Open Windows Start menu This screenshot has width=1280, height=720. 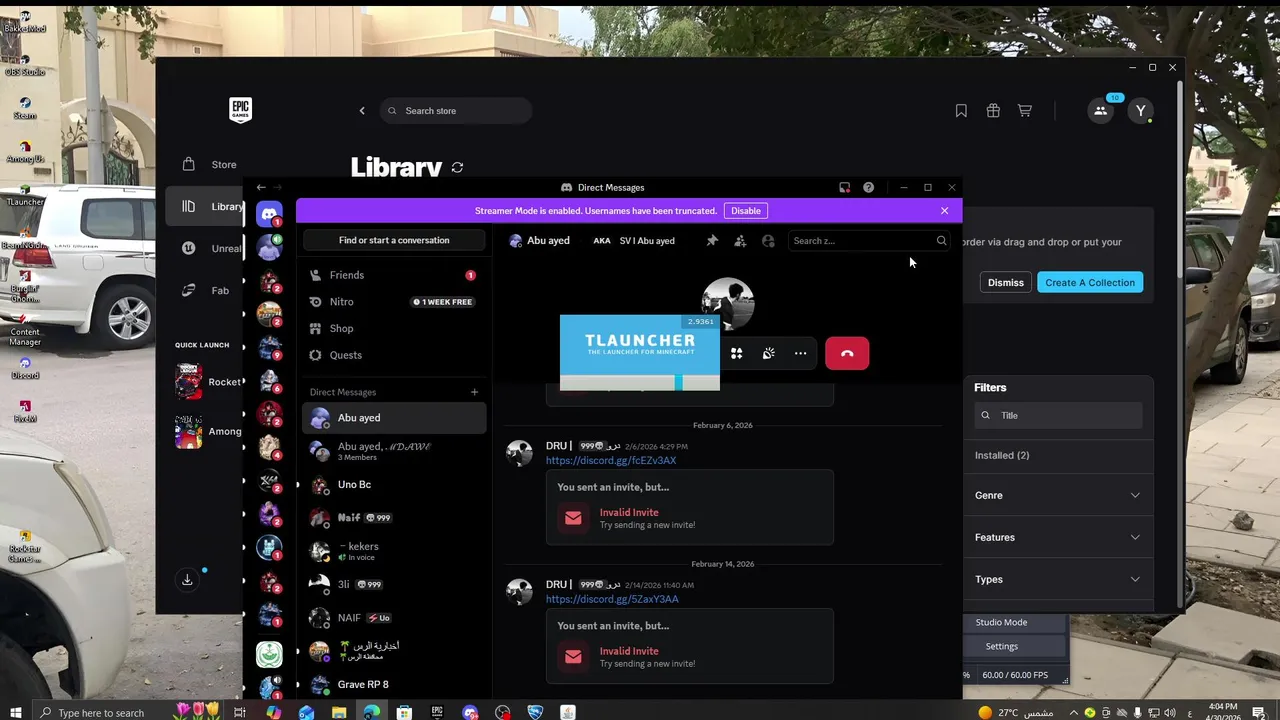(15, 712)
